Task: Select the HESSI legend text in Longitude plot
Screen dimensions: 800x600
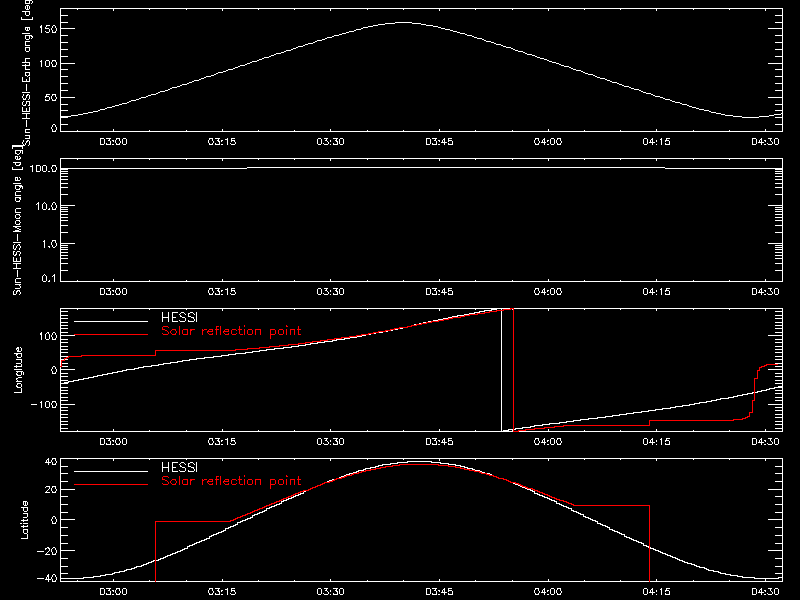Action: click(179, 317)
